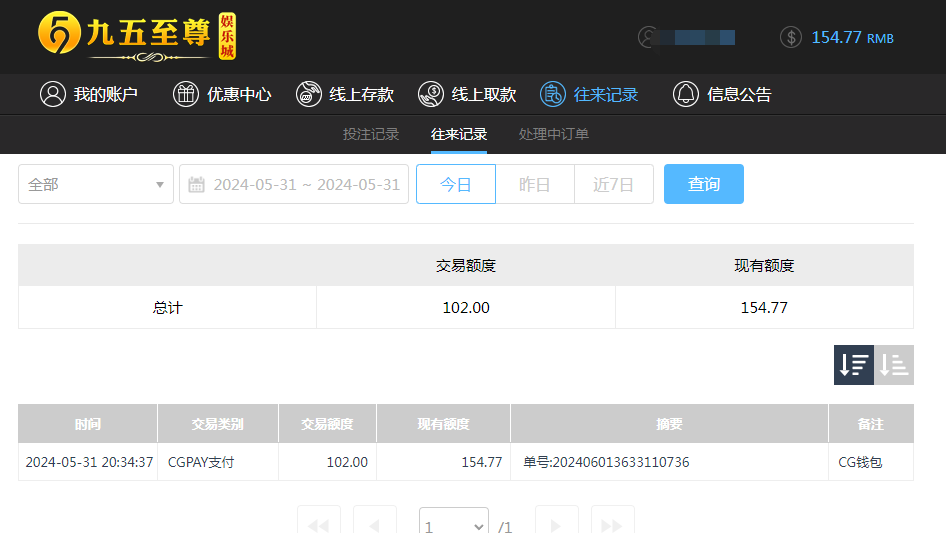
Task: Click the 优惠中心 gift icon
Action: tap(186, 94)
